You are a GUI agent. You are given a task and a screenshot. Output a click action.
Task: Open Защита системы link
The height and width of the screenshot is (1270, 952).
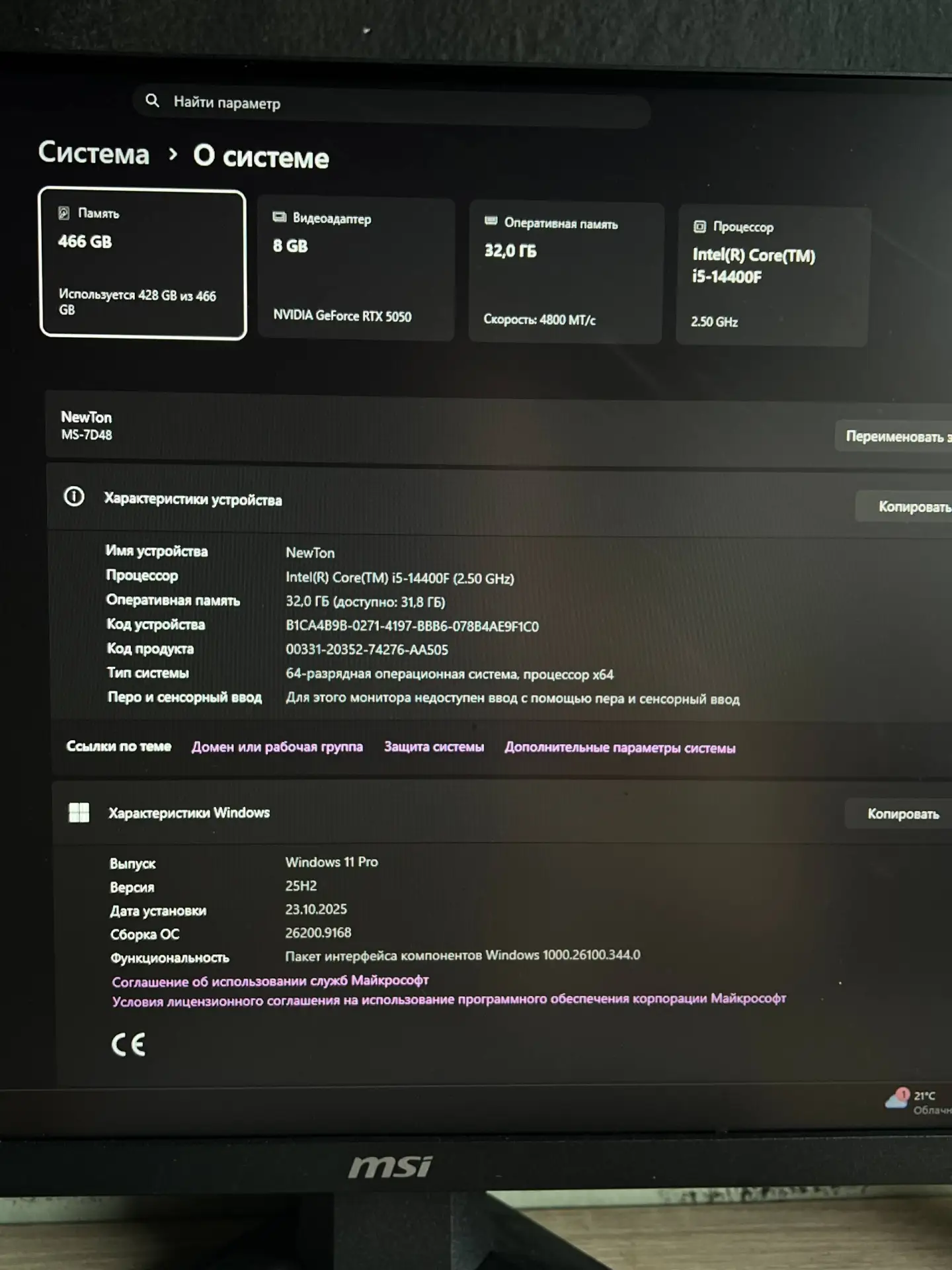[434, 747]
